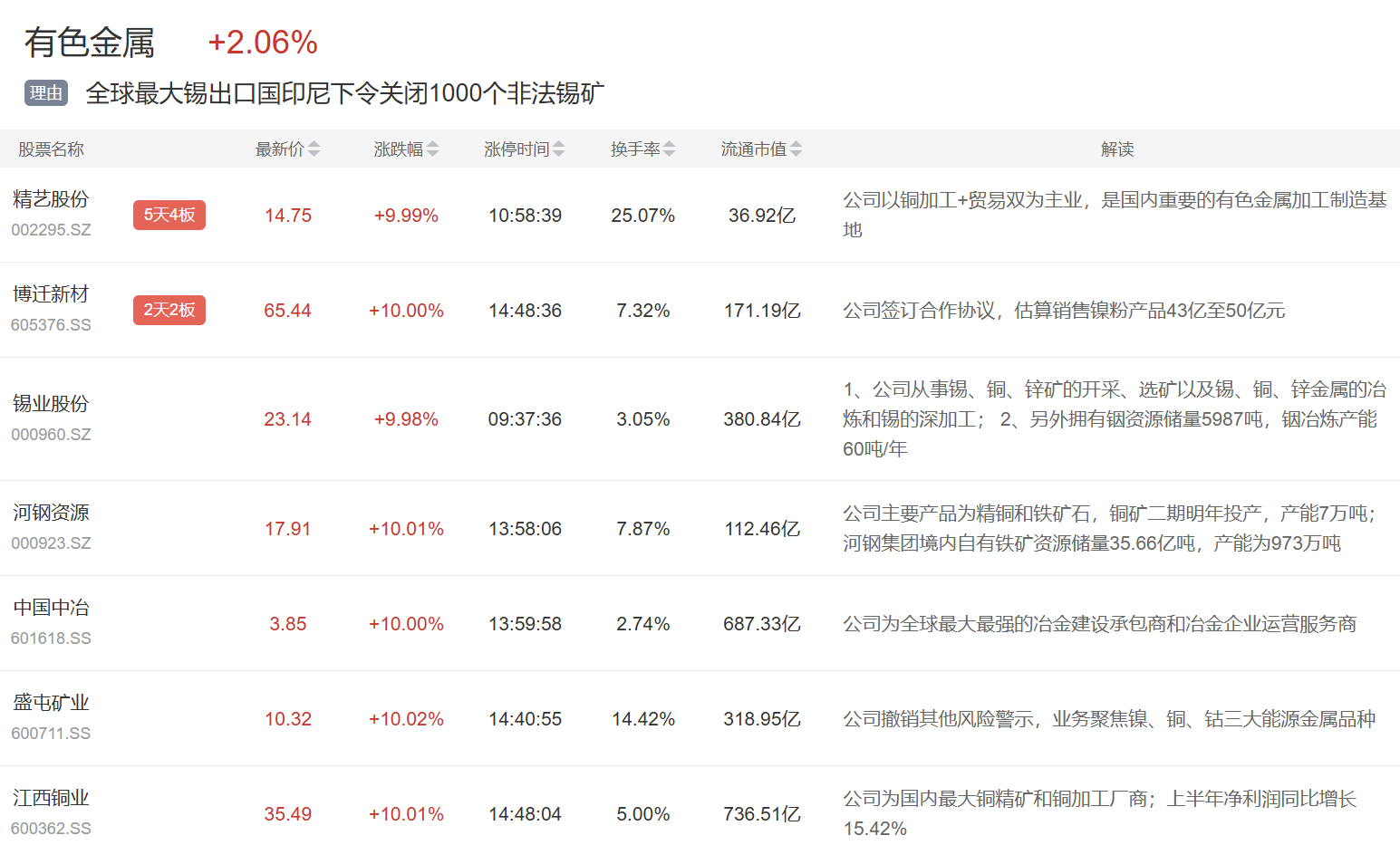The width and height of the screenshot is (1400, 845).
Task: Click the 股票名称 column header
Action: [52, 149]
